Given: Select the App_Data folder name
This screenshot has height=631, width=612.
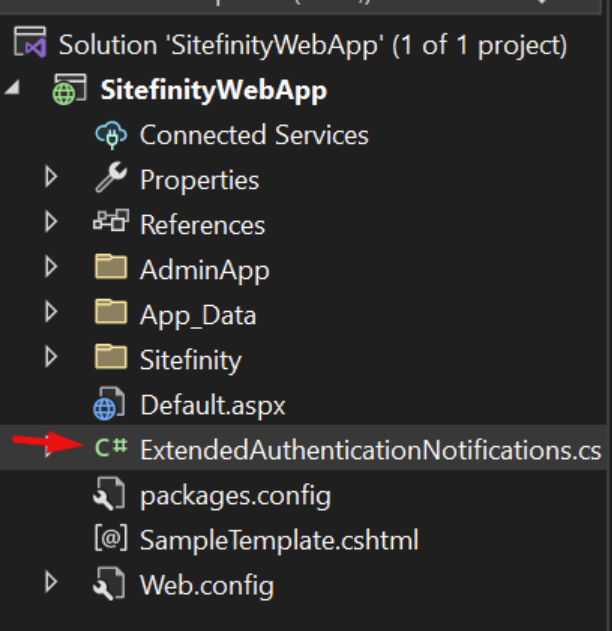Looking at the screenshot, I should [x=198, y=315].
